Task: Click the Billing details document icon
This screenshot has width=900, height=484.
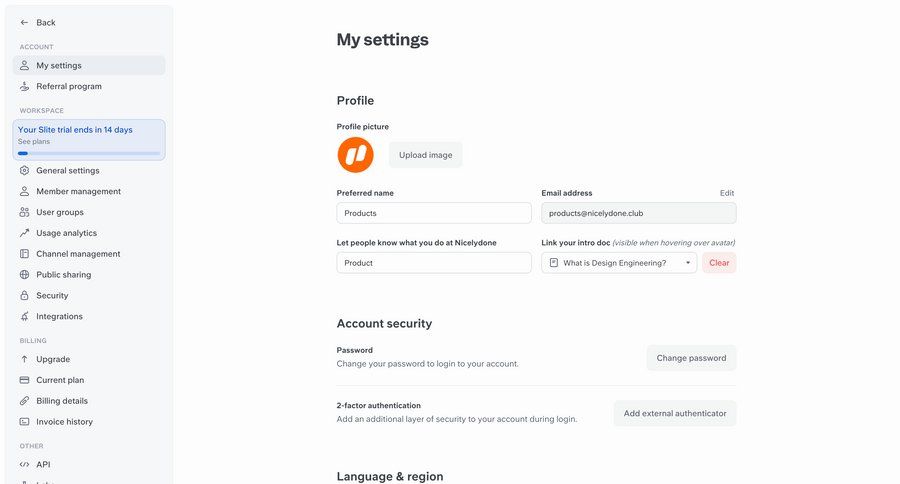Action: pyautogui.click(x=25, y=401)
